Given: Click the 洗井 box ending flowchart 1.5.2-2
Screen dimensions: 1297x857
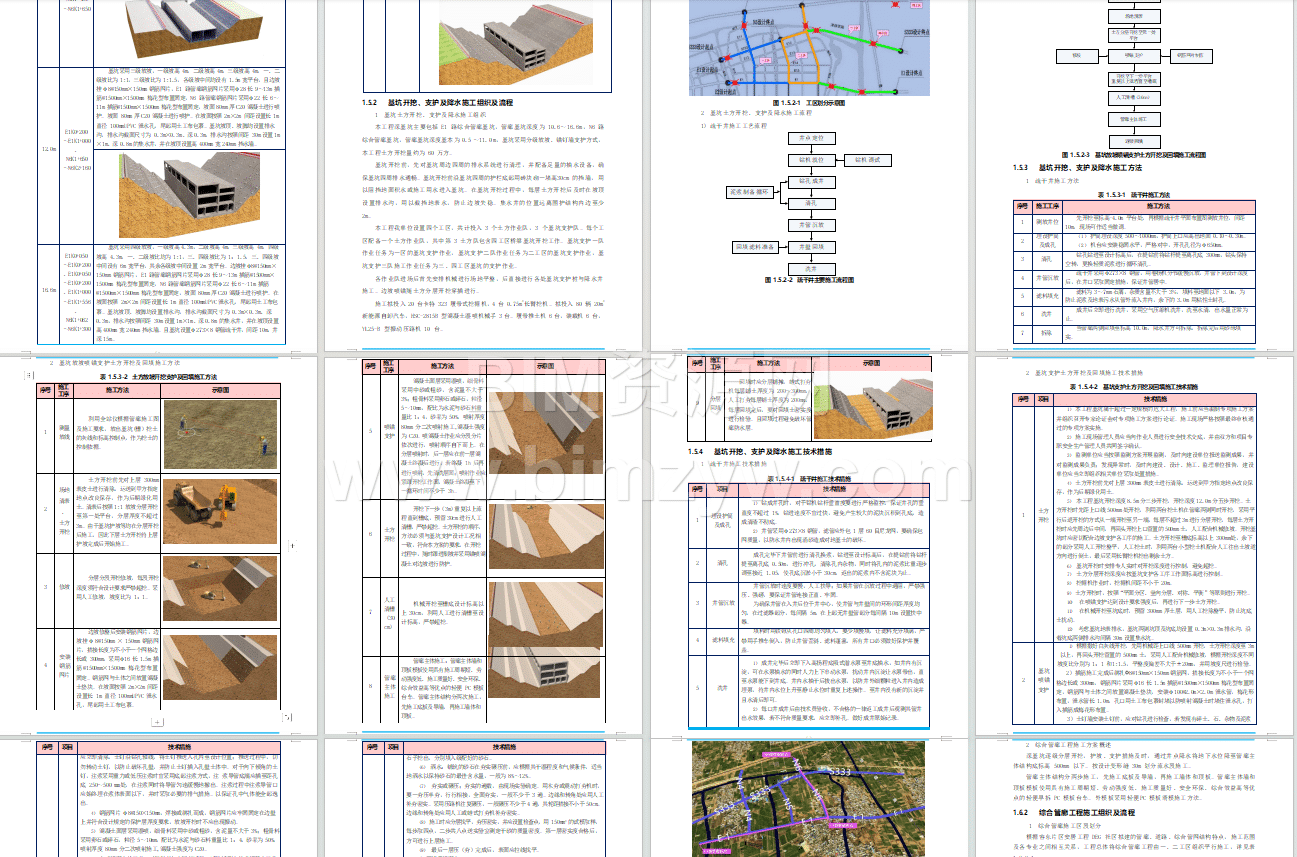Looking at the screenshot, I should coord(810,268).
